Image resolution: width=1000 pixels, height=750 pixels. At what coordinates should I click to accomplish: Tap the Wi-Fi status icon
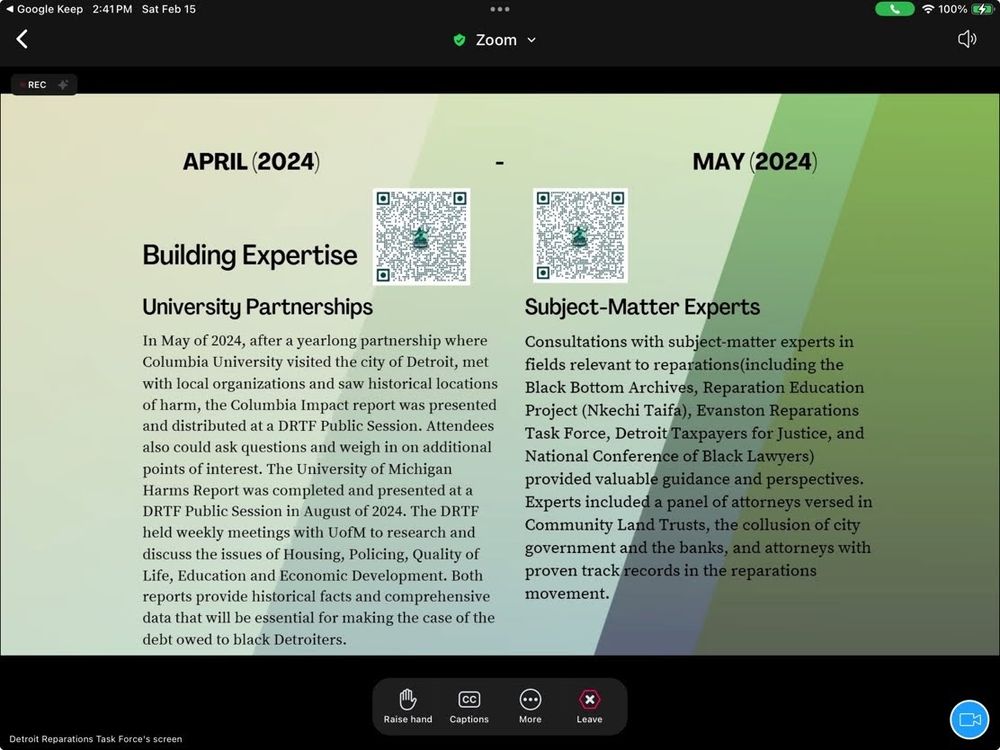click(928, 9)
